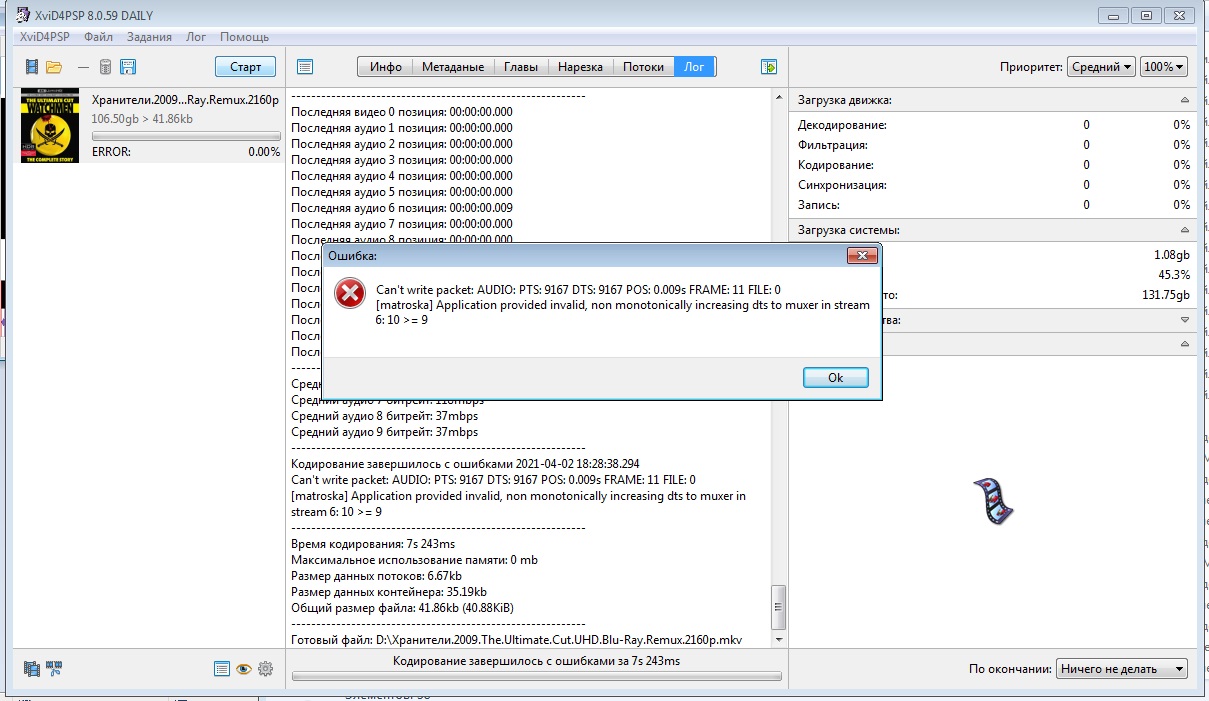Screen dimensions: 1209x701
Task: Collapse the preview section with up arrow
Action: [1185, 343]
